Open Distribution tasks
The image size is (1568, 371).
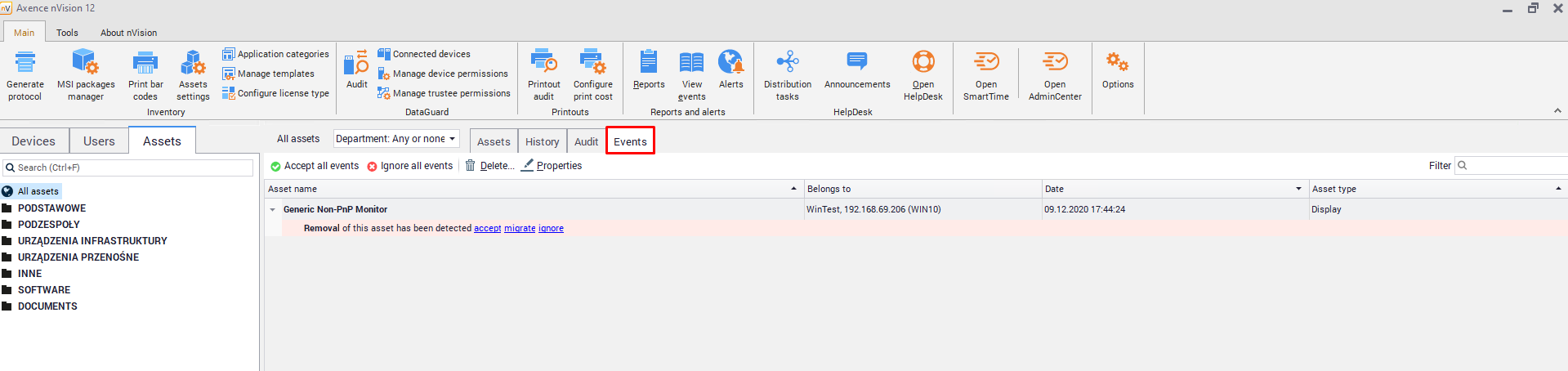(x=787, y=63)
